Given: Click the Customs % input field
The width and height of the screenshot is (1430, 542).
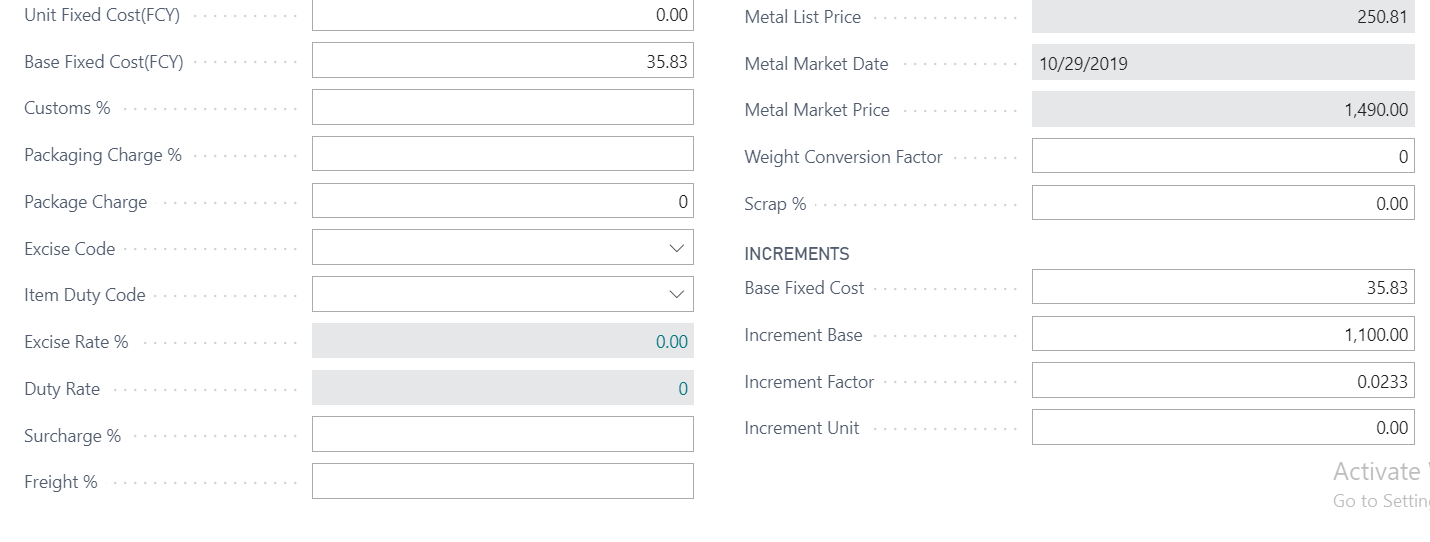Looking at the screenshot, I should click(x=502, y=108).
